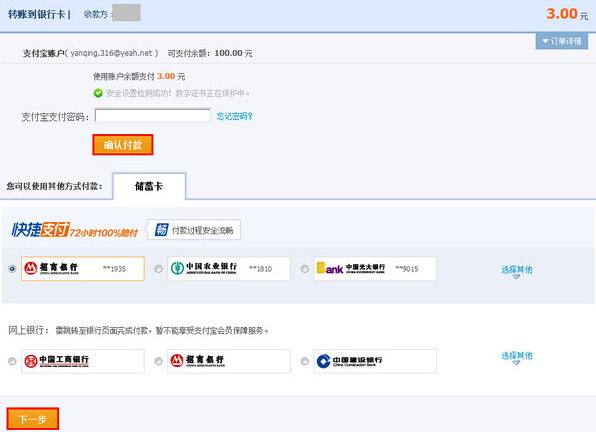
Task: Click the 快捷支付 quick pay logo
Action: 40,229
